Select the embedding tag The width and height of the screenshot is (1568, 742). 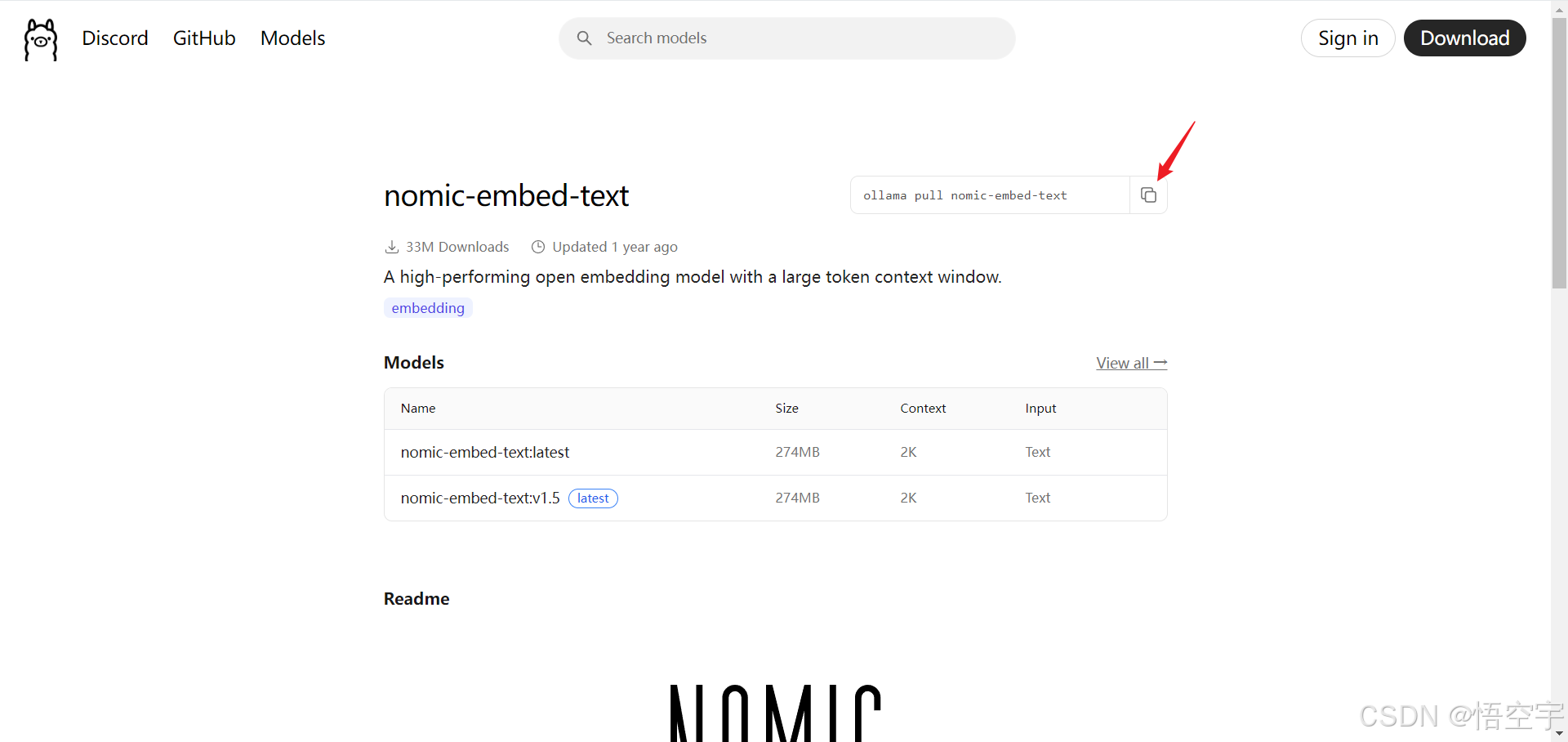tap(428, 308)
